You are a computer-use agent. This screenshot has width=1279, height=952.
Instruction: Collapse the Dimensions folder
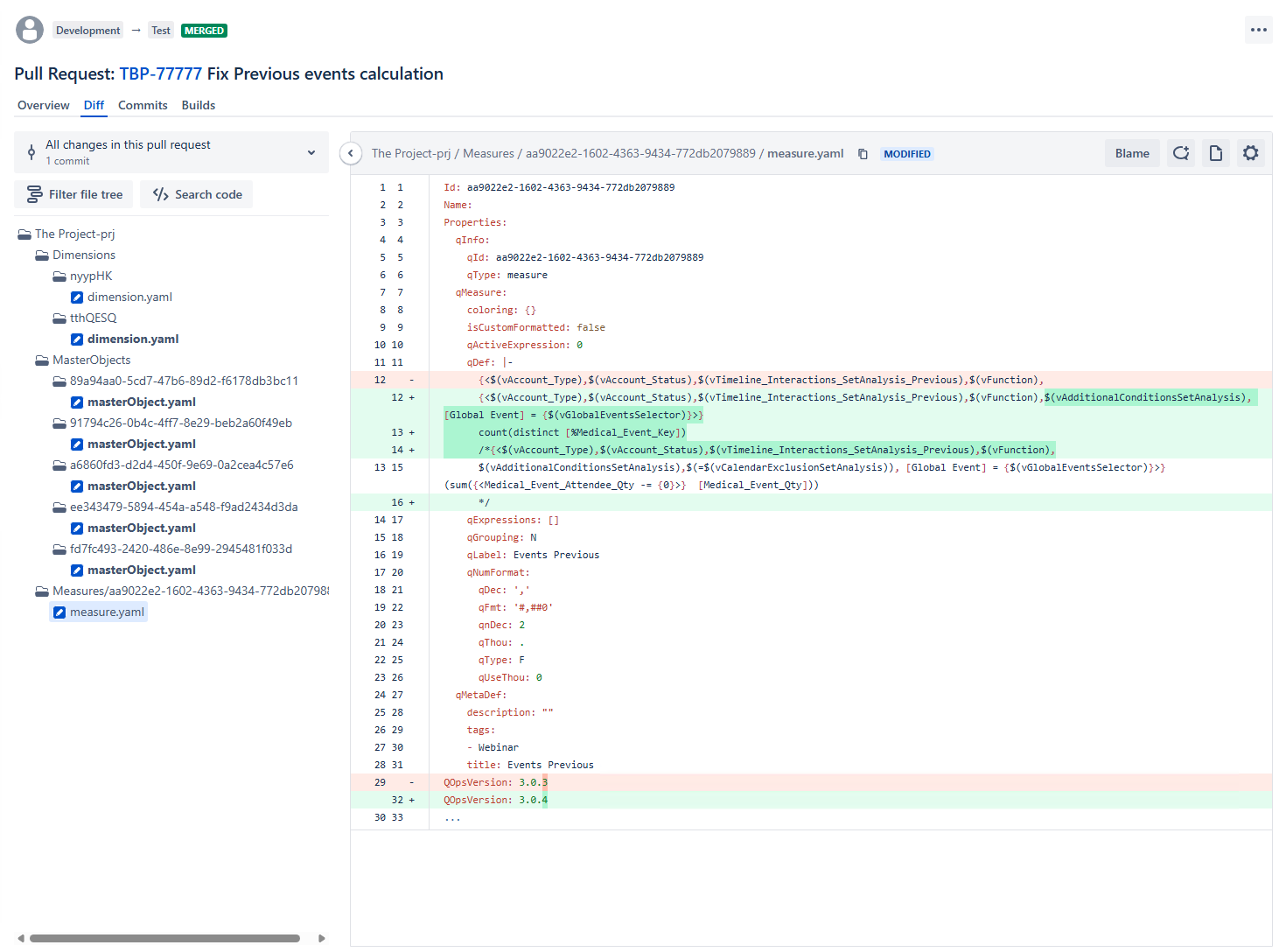click(x=42, y=255)
